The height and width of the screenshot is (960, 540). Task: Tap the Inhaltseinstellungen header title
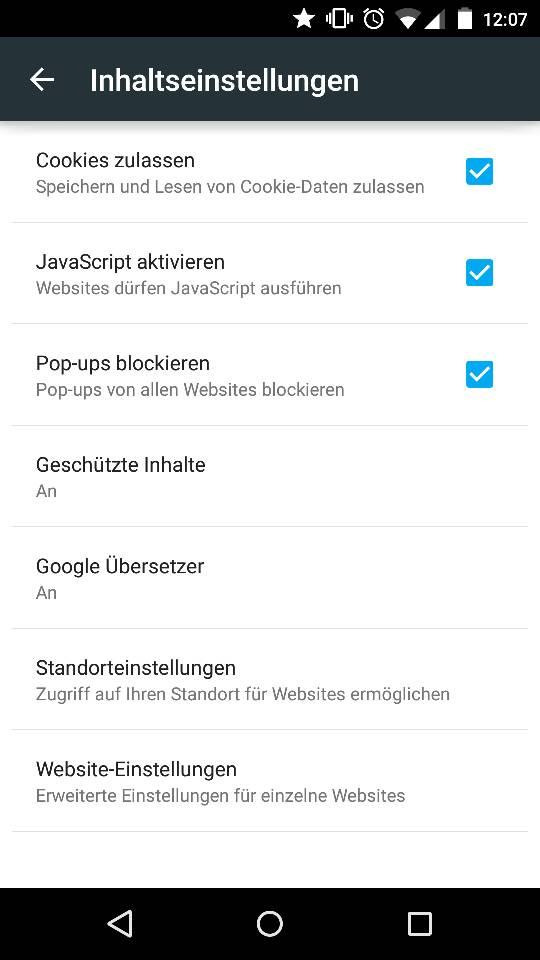point(224,80)
